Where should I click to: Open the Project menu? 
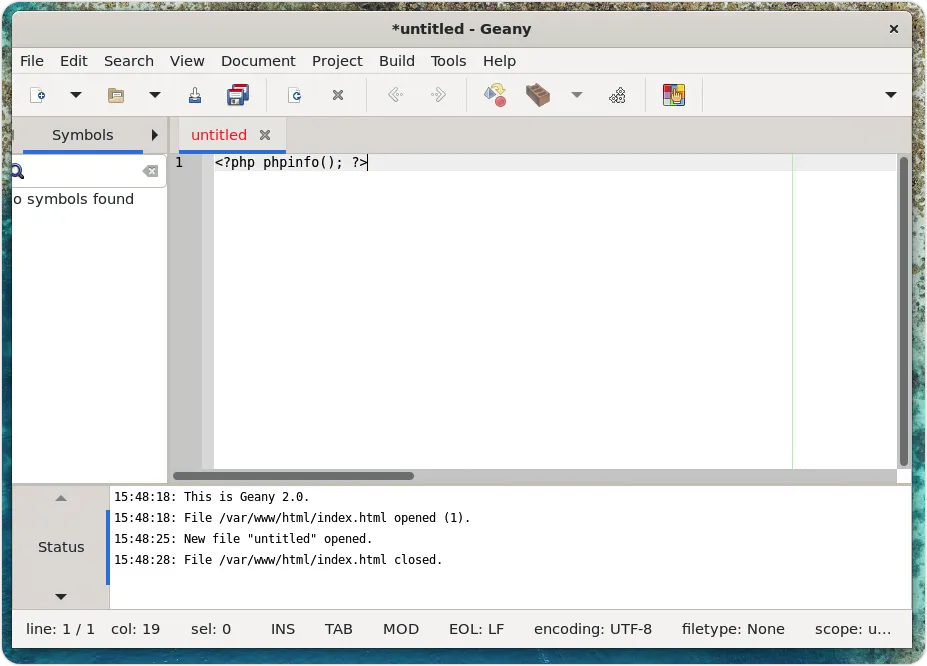(x=337, y=61)
